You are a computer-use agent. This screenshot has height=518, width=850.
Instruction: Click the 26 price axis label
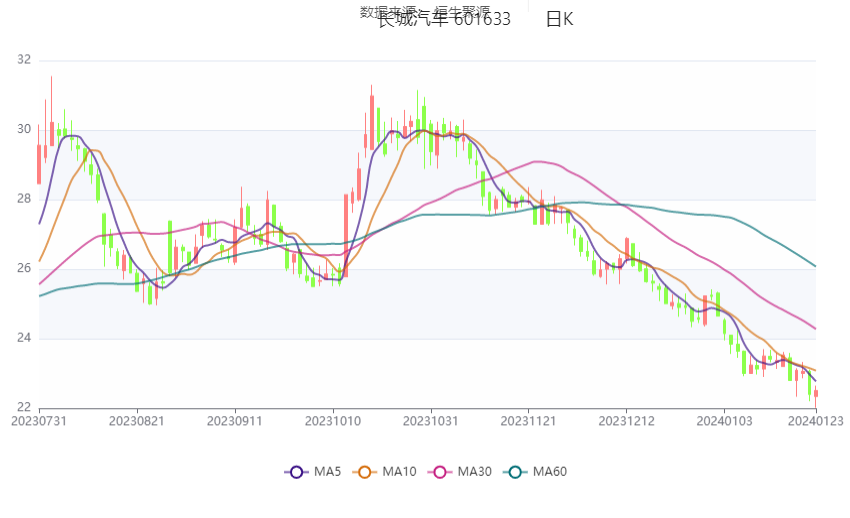(24, 268)
